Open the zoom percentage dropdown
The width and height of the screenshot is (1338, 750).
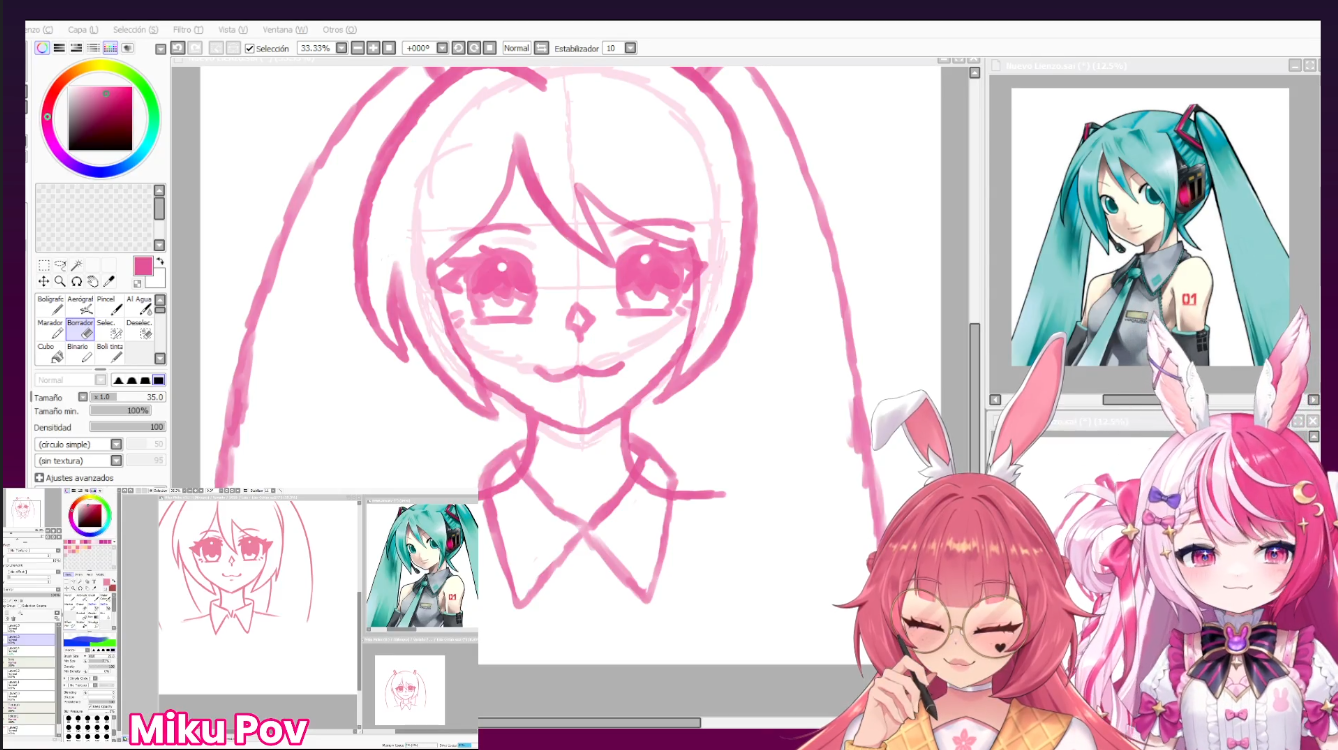(x=342, y=48)
